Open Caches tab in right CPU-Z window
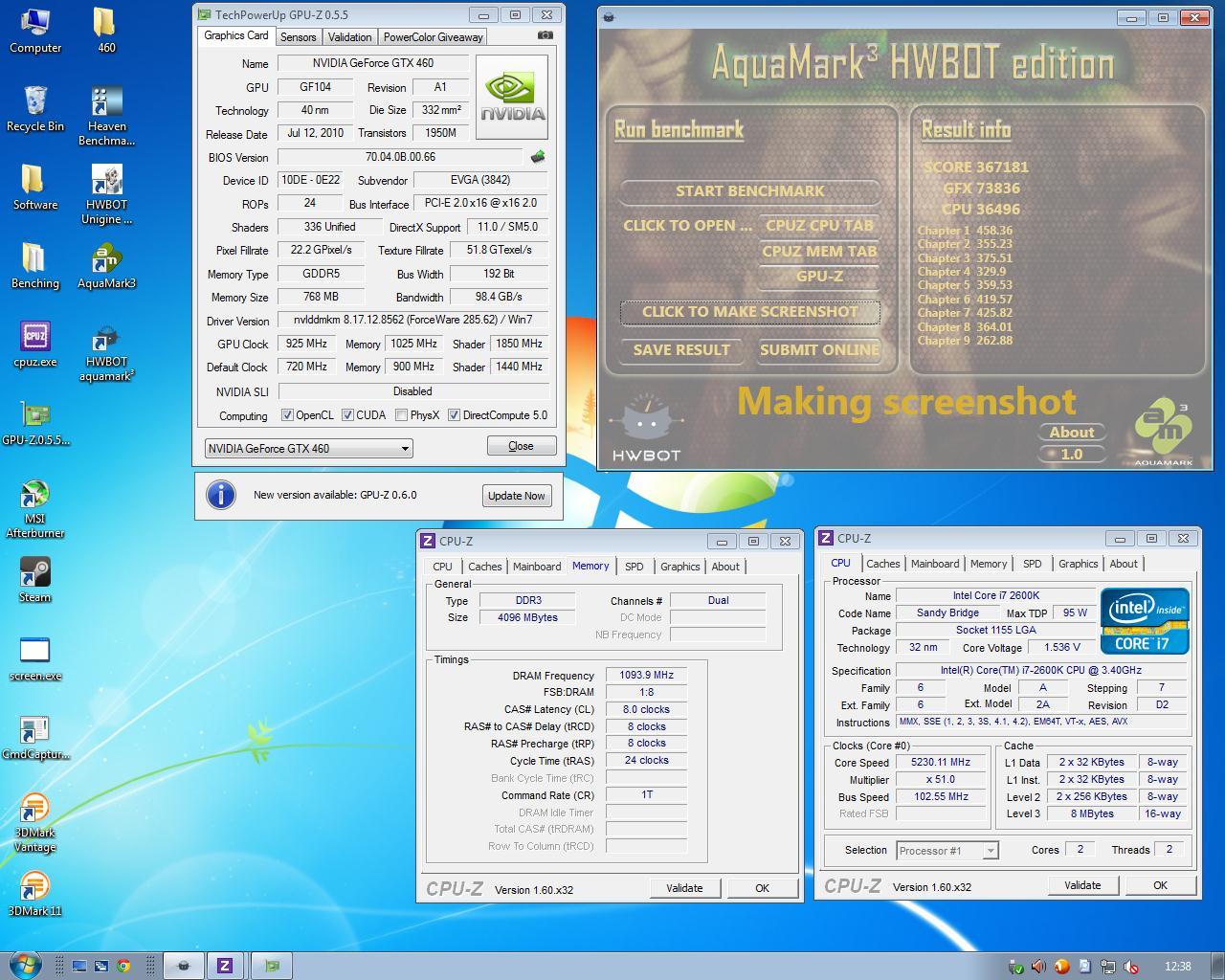The image size is (1225, 980). (x=882, y=564)
